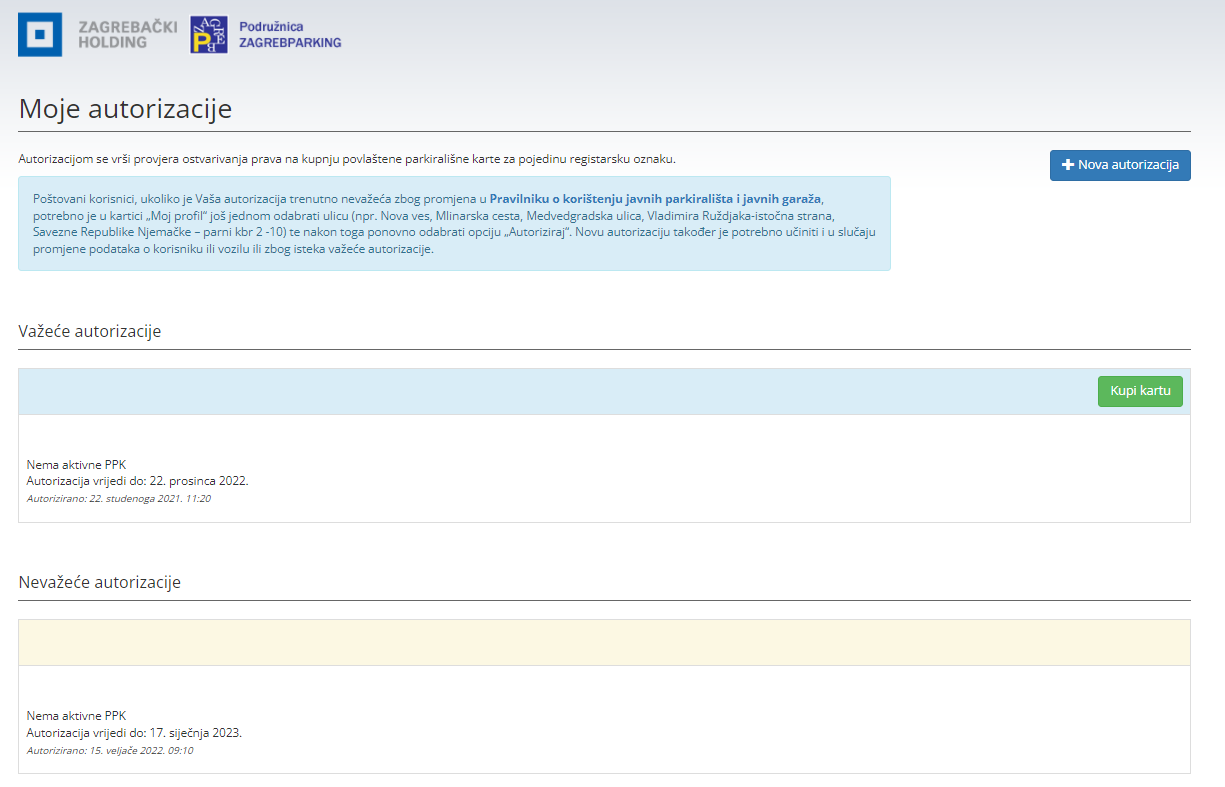Open the Pravilniku o korištenju javnih parkirališta link
The width and height of the screenshot is (1225, 787).
(x=655, y=199)
